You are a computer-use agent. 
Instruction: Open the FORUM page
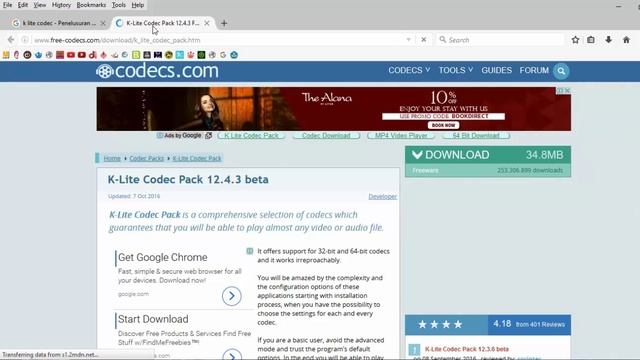click(534, 70)
